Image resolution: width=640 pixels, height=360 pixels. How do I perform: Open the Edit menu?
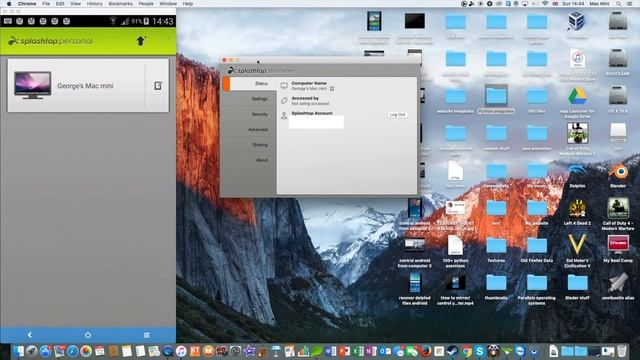click(60, 4)
